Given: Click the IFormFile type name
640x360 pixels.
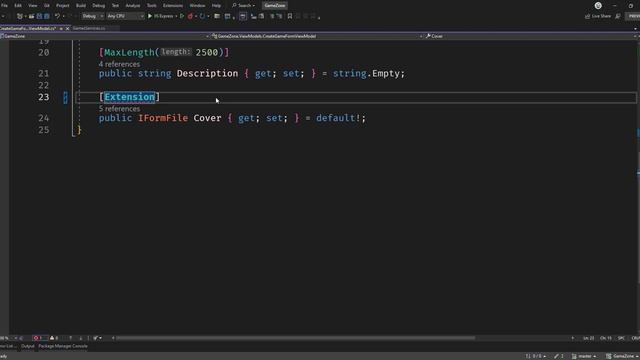Looking at the screenshot, I should (163, 118).
